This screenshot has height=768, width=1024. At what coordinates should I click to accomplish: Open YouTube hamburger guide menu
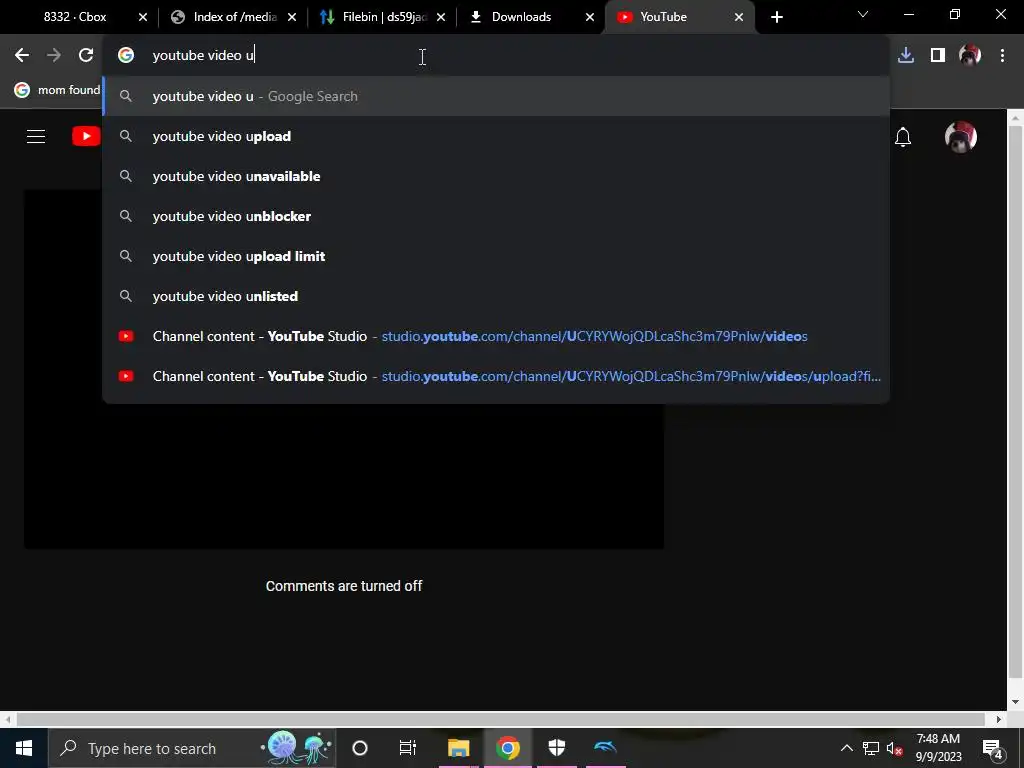click(x=36, y=136)
